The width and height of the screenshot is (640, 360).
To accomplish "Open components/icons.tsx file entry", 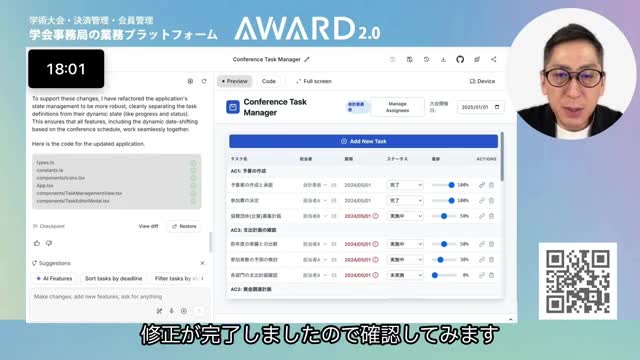I will click(61, 178).
